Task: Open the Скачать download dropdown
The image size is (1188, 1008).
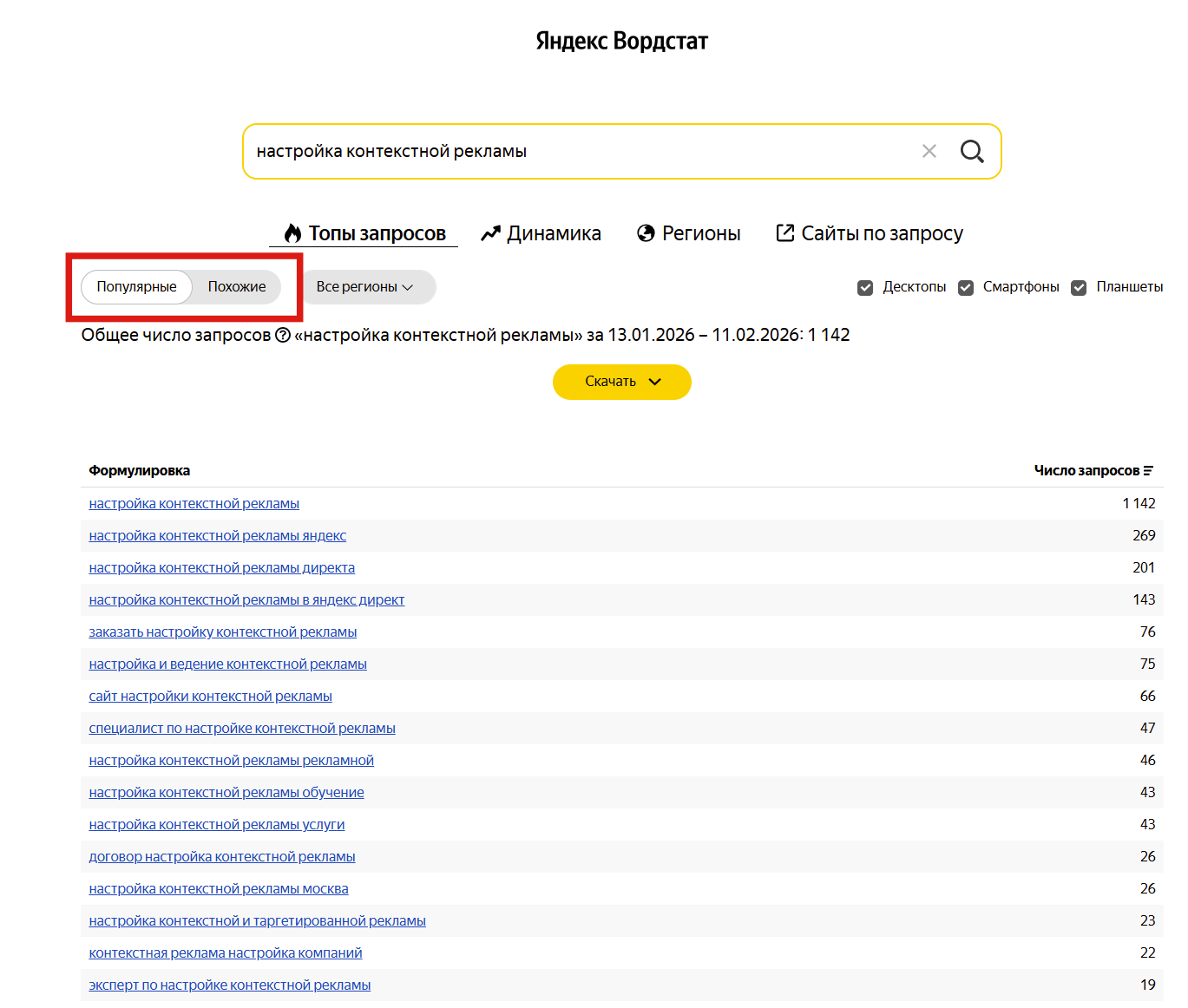Action: [621, 382]
